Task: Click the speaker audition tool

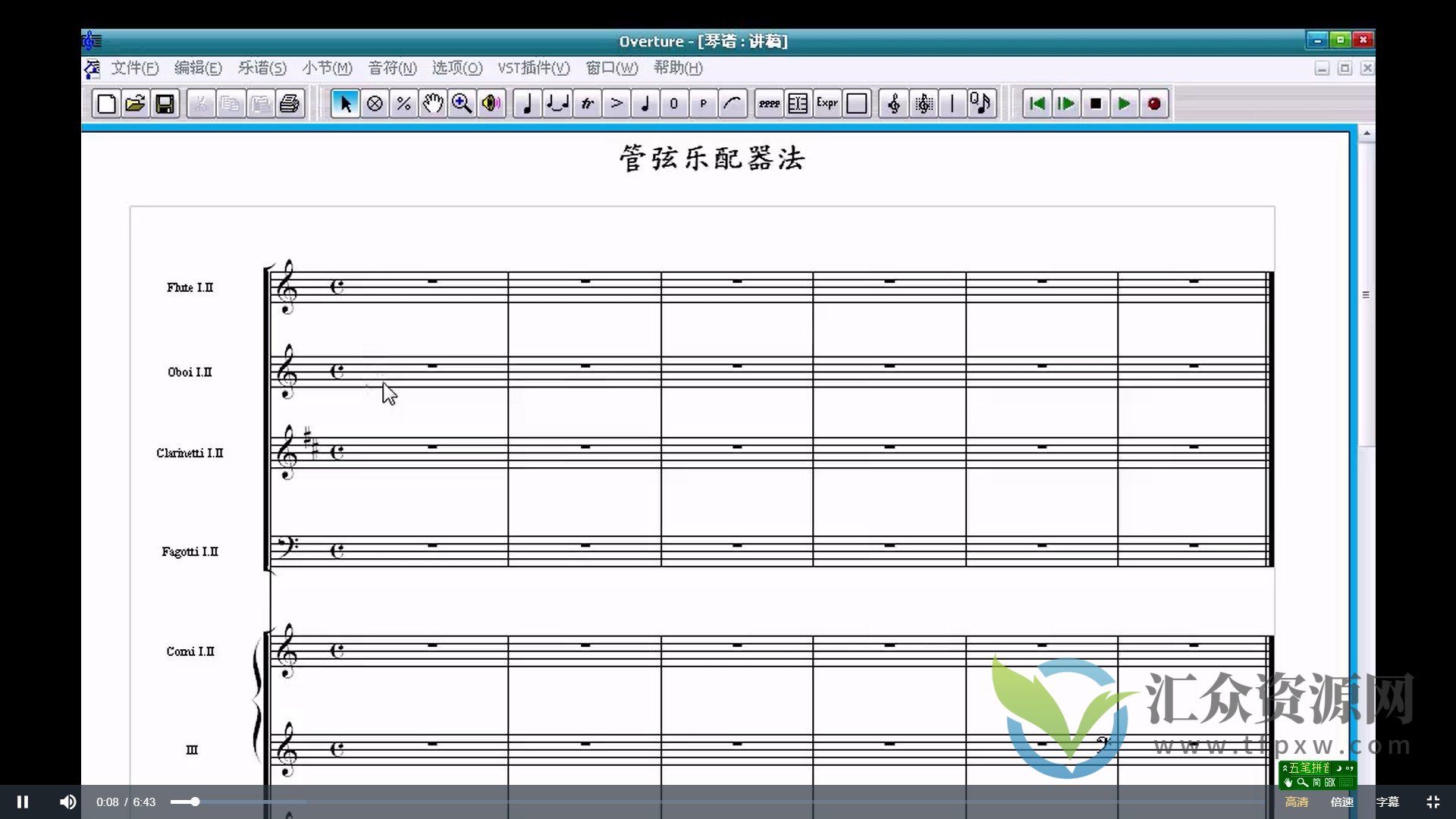Action: pyautogui.click(x=491, y=104)
